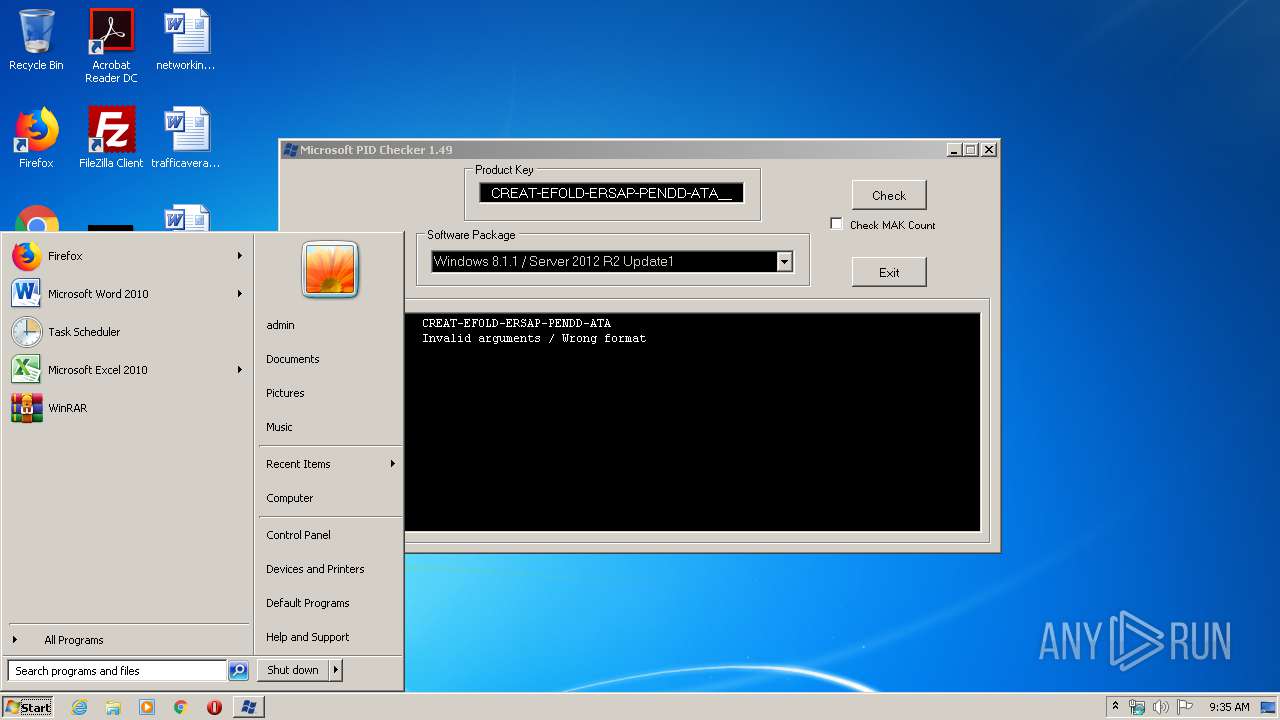Expand Microsoft Word 2010 jump list arrow
Screen dimensions: 1280x720
point(240,294)
